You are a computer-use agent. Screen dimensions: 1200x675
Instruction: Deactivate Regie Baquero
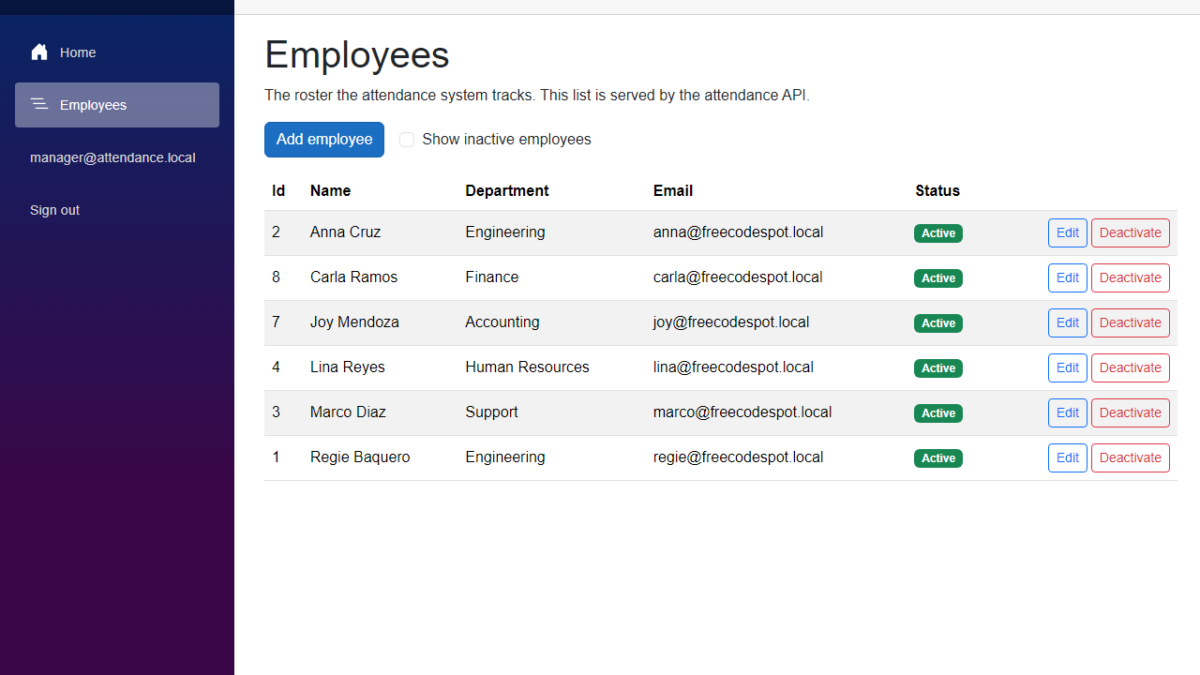[x=1130, y=458]
